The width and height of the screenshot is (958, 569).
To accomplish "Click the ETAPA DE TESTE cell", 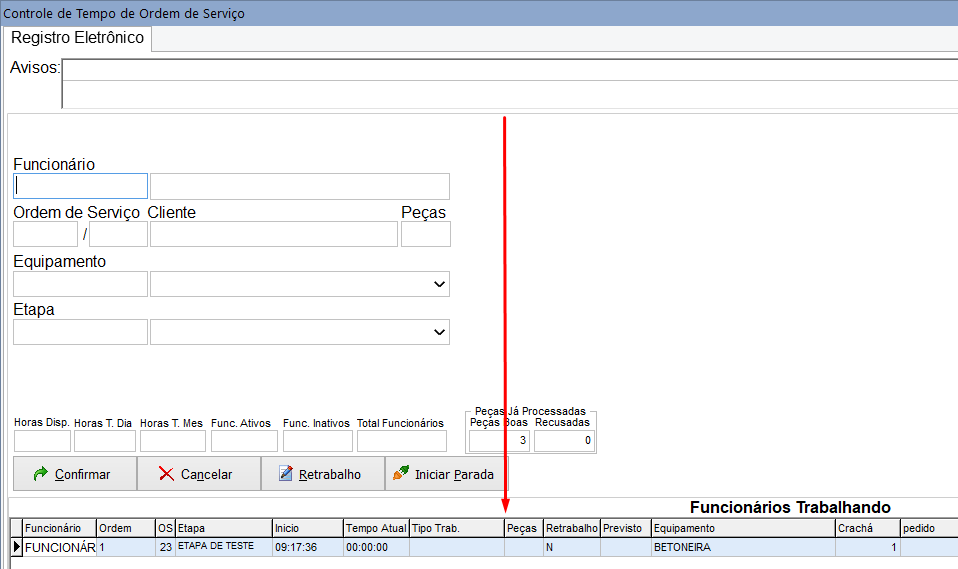I will 224,547.
